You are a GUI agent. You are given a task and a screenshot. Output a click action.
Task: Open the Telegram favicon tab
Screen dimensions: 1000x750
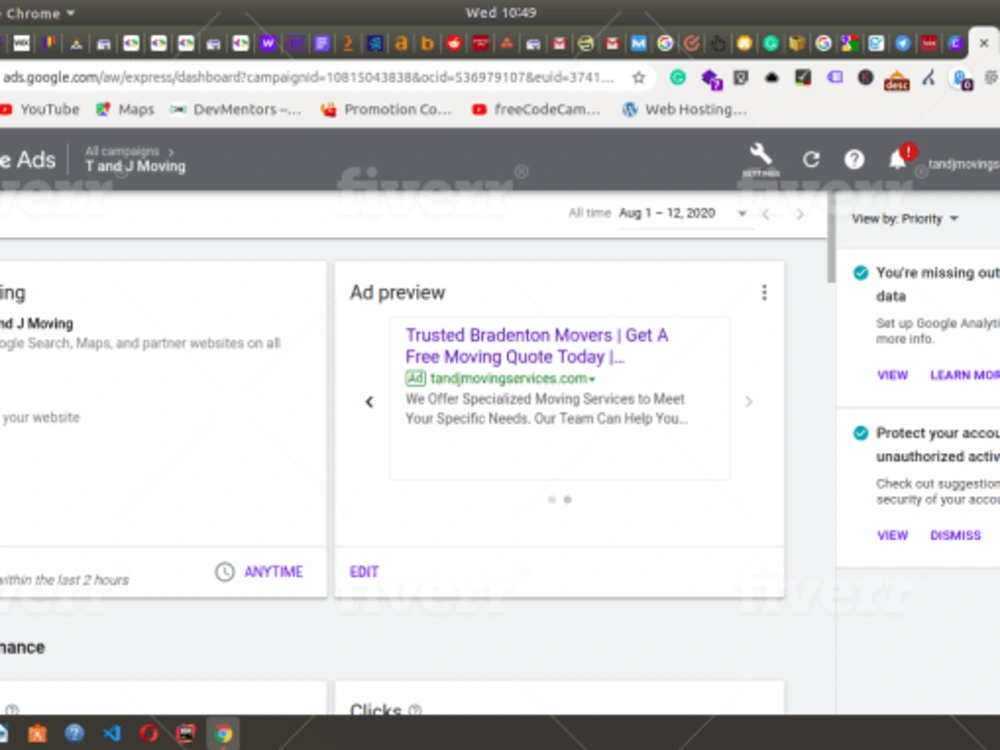(902, 43)
